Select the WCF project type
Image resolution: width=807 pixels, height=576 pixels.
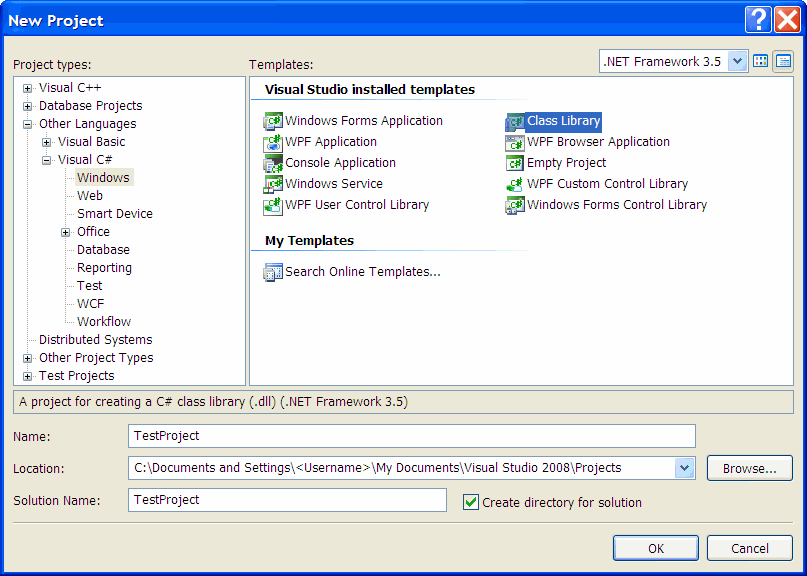90,304
